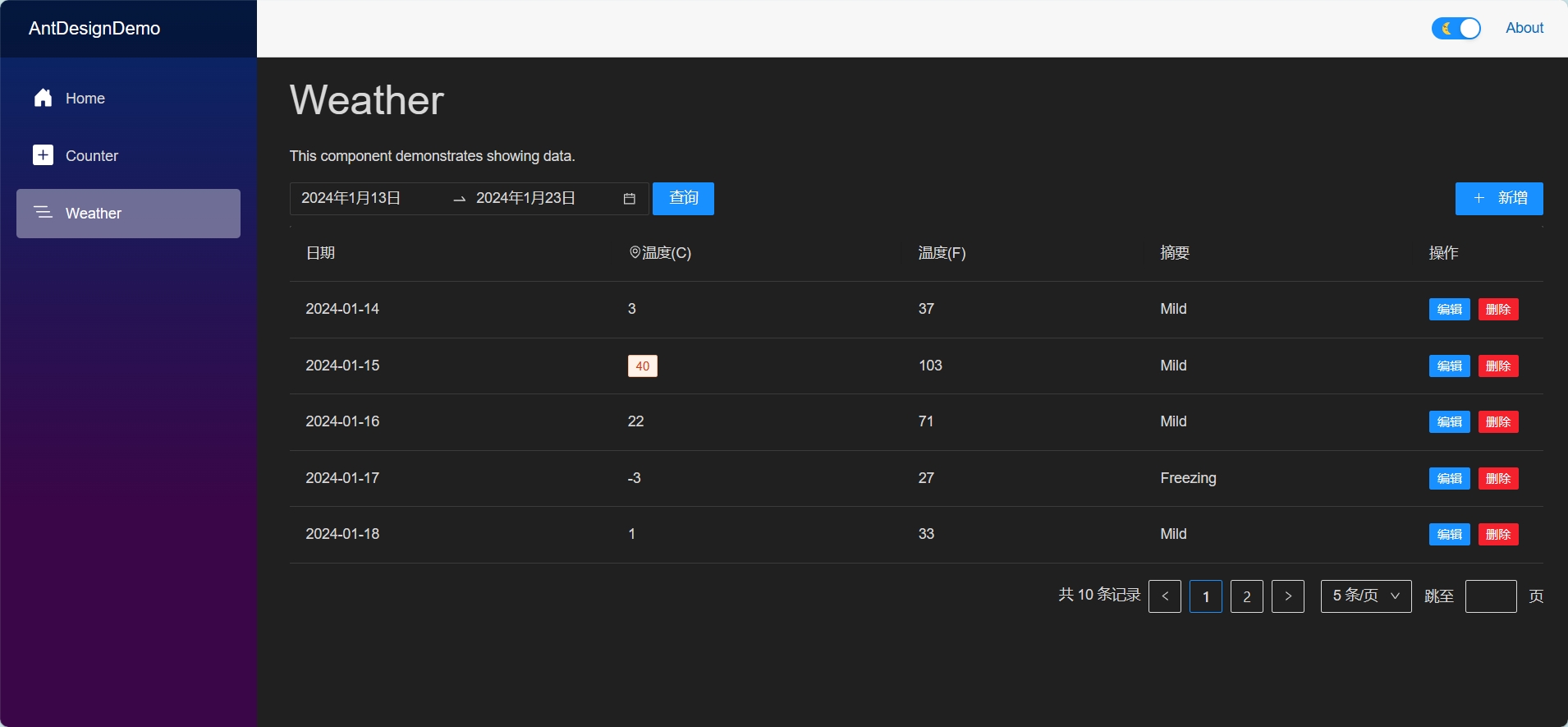The width and height of the screenshot is (1568, 727).
Task: Select the Weather menu item
Action: pos(128,214)
